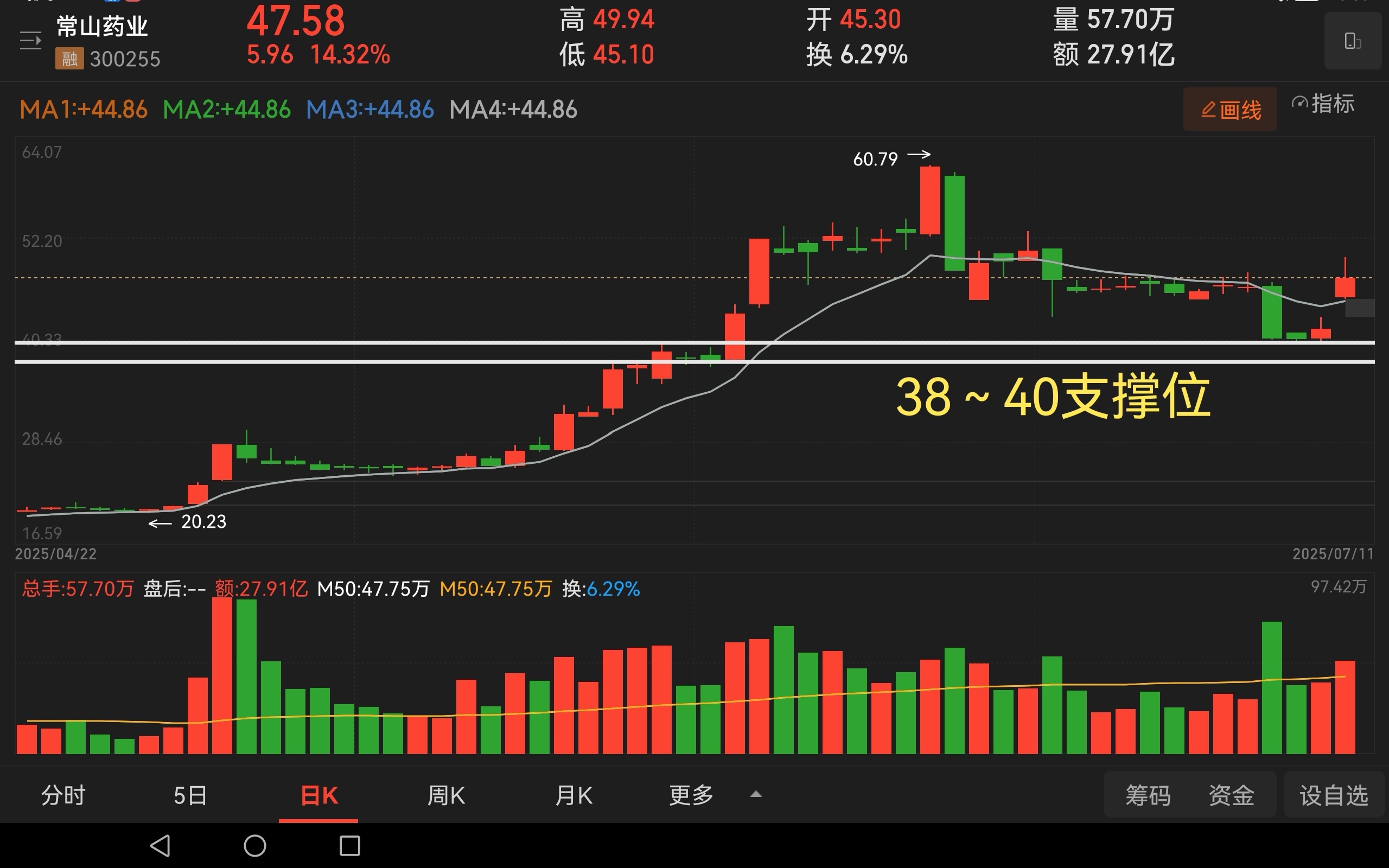1389x868 pixels.
Task: Tap the amount value 27.91亿 in header
Action: tap(1130, 55)
